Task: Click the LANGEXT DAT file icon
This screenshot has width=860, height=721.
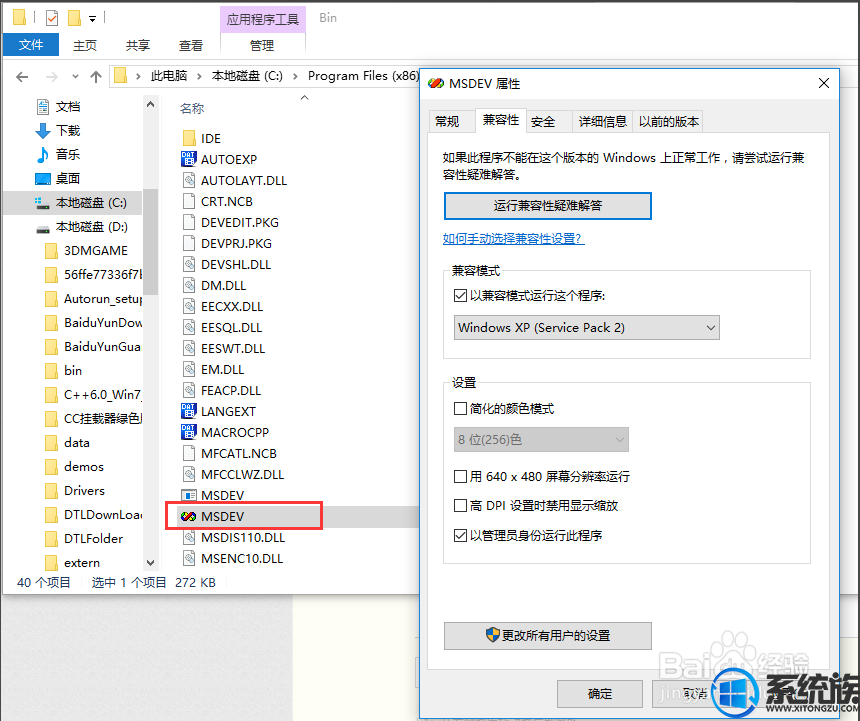Action: pyautogui.click(x=189, y=411)
